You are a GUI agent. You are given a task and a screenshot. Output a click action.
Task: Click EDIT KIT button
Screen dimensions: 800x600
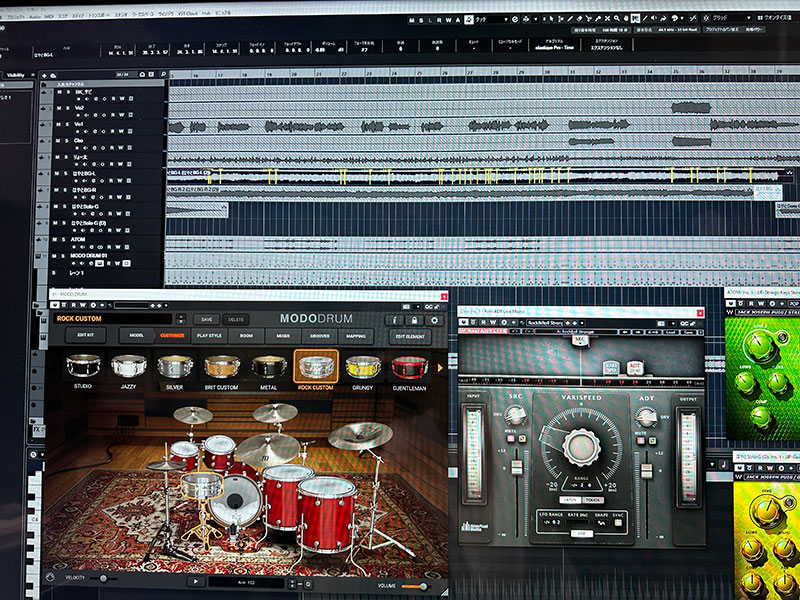point(86,335)
